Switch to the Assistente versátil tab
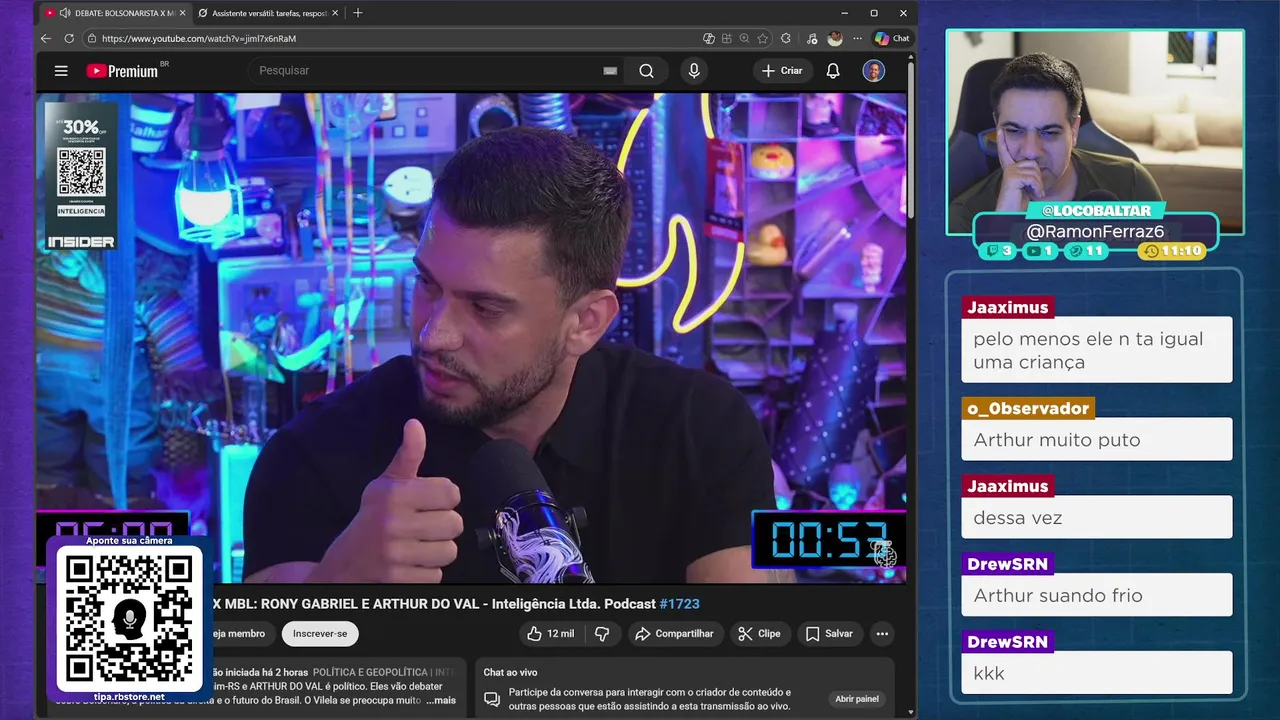This screenshot has width=1280, height=720. [266, 13]
